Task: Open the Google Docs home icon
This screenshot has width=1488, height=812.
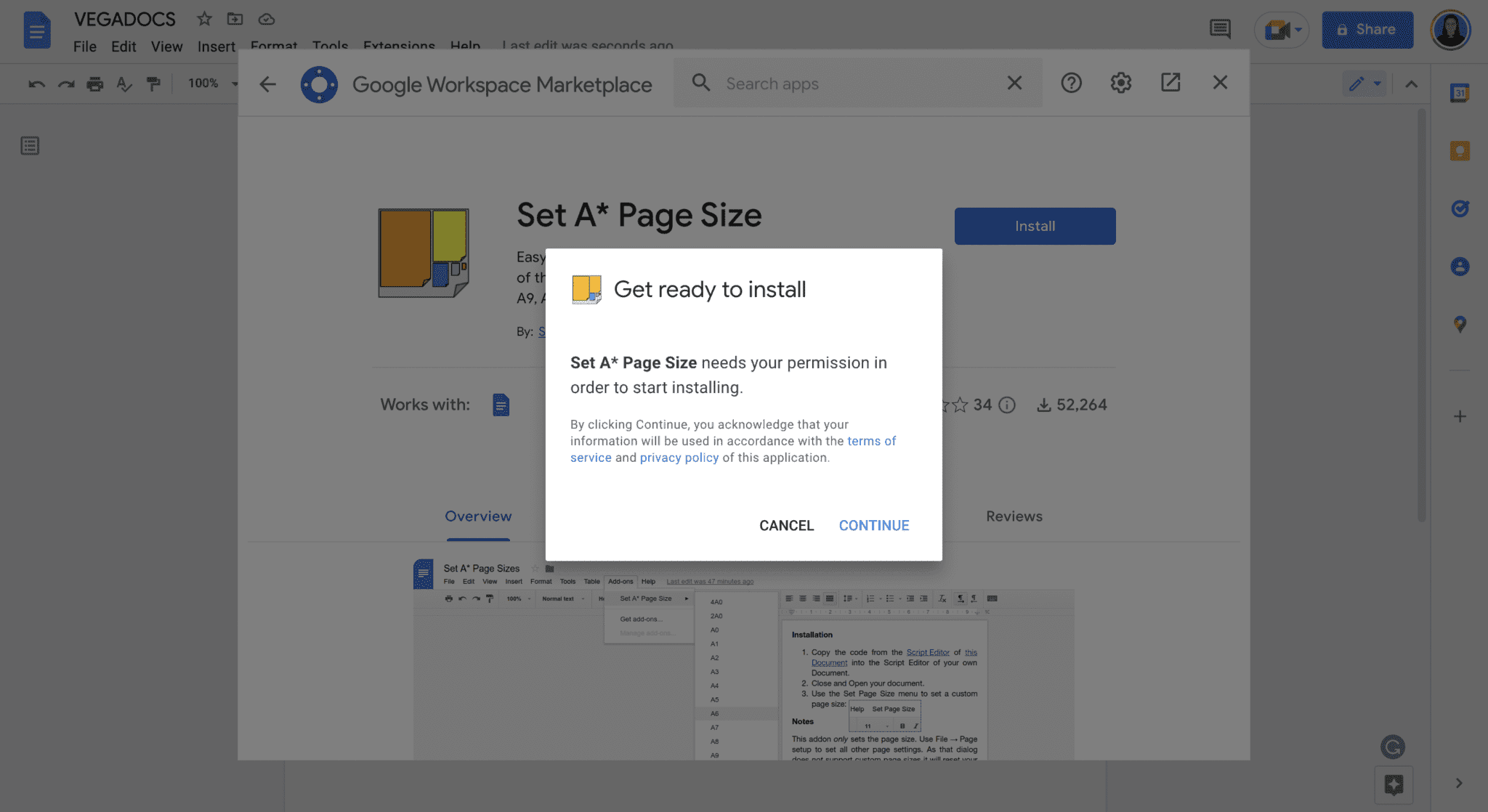Action: click(37, 31)
